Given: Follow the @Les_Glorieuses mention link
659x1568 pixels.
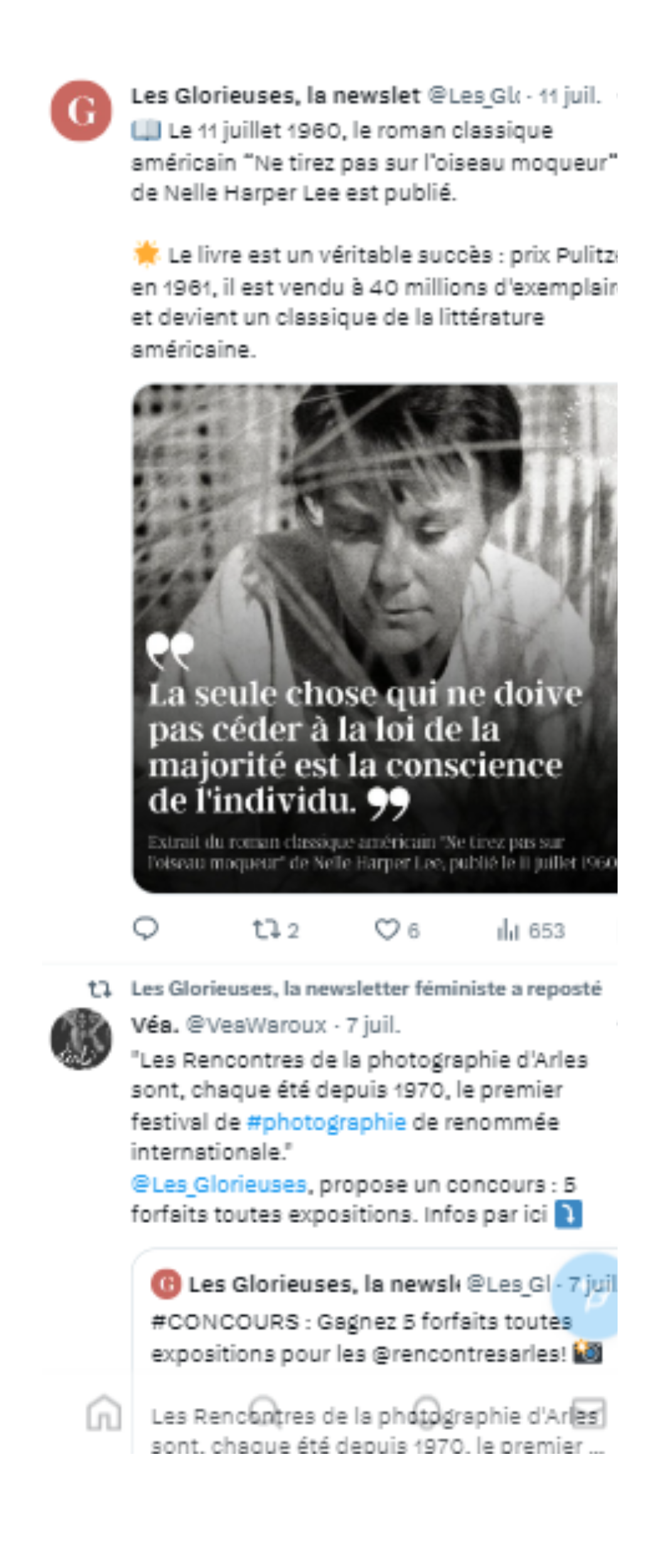Looking at the screenshot, I should click(x=218, y=1184).
